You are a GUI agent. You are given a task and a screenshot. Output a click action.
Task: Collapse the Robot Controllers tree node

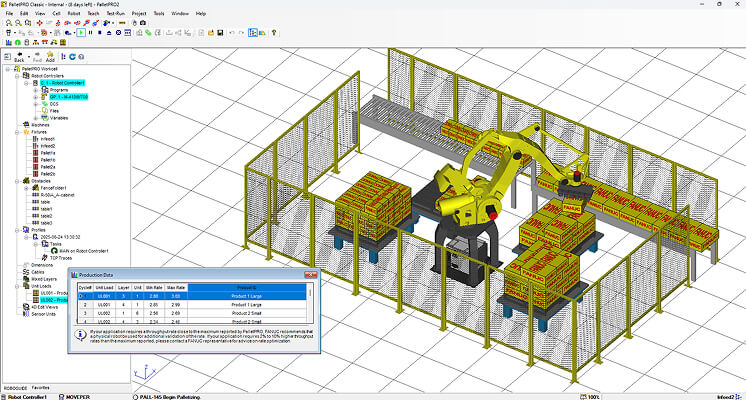click(17, 76)
